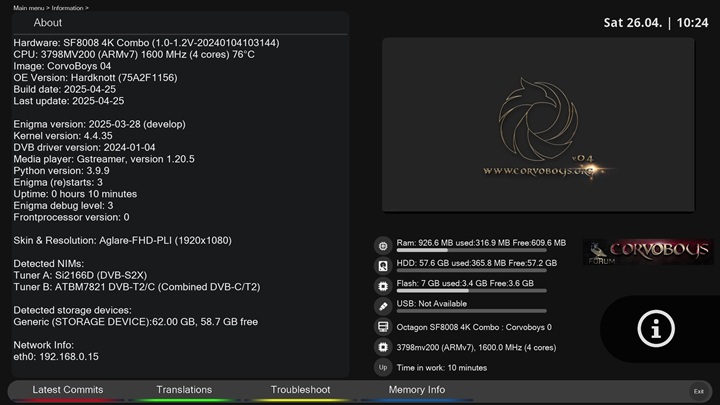
Task: Click the Skin & Resolution: Aglare-FHD-PLI line
Action: click(x=122, y=241)
